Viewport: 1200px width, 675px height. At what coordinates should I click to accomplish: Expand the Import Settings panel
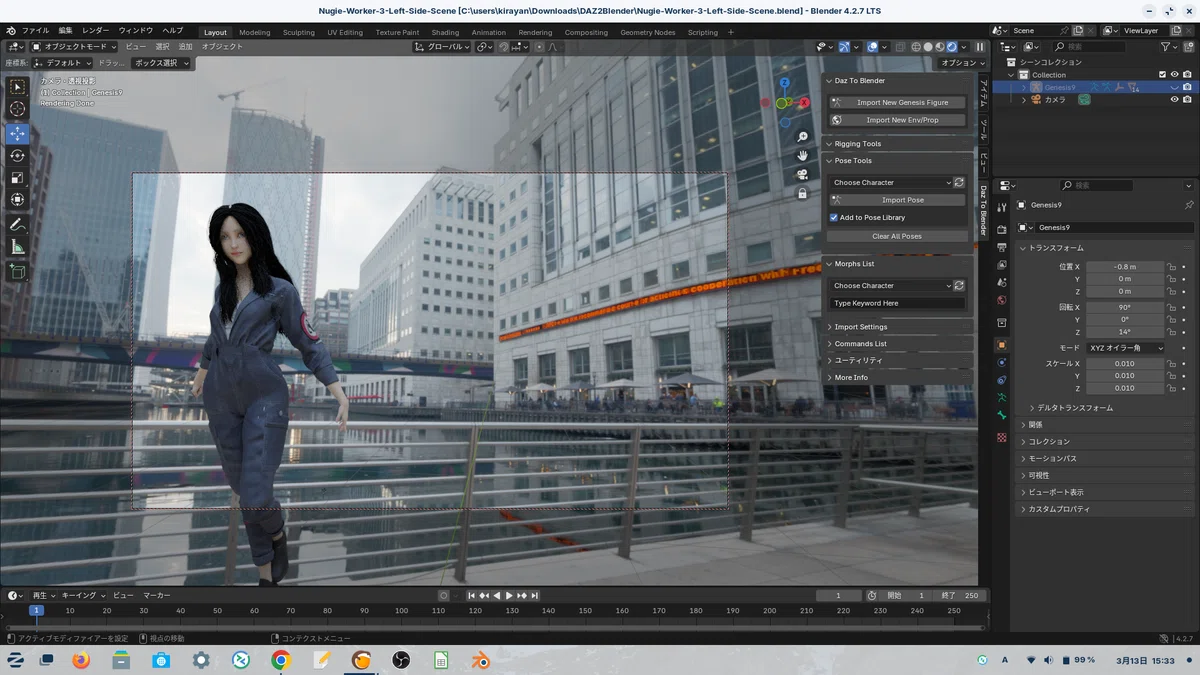(829, 327)
